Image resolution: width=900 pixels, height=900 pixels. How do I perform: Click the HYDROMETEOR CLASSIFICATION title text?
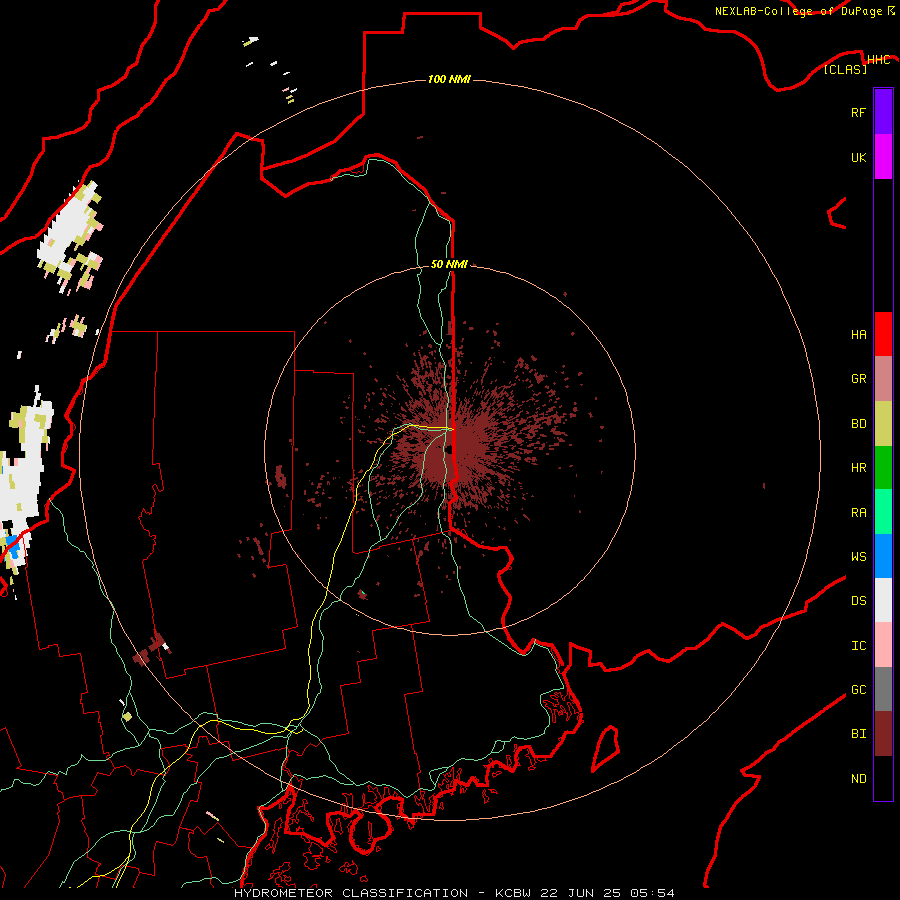coord(351,893)
